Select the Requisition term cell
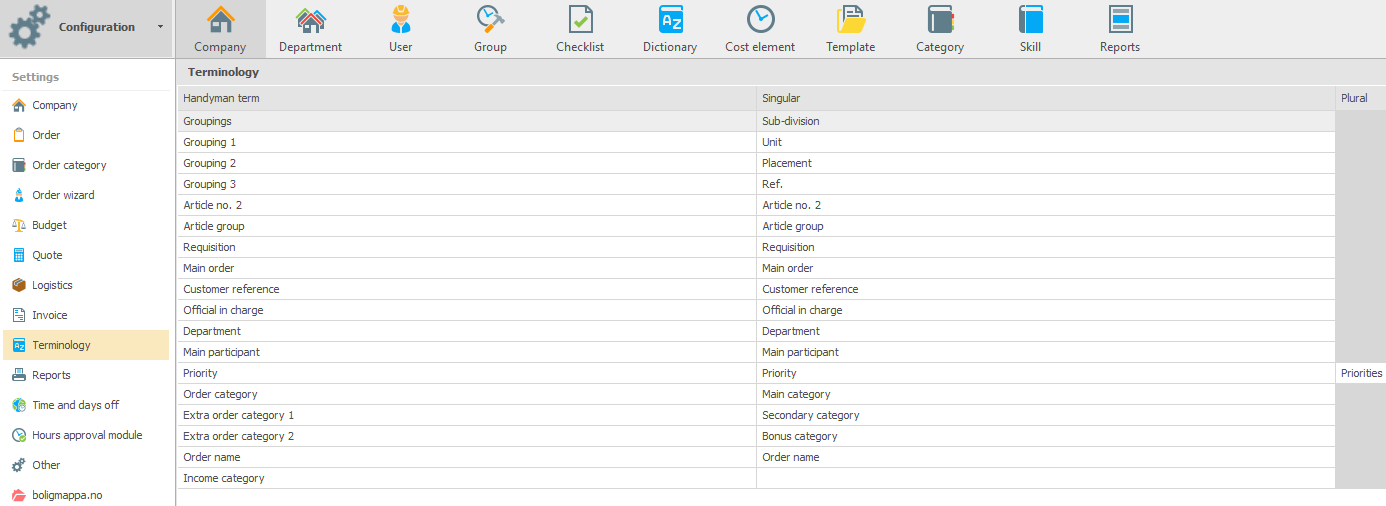Image resolution: width=1386 pixels, height=506 pixels. coord(467,247)
